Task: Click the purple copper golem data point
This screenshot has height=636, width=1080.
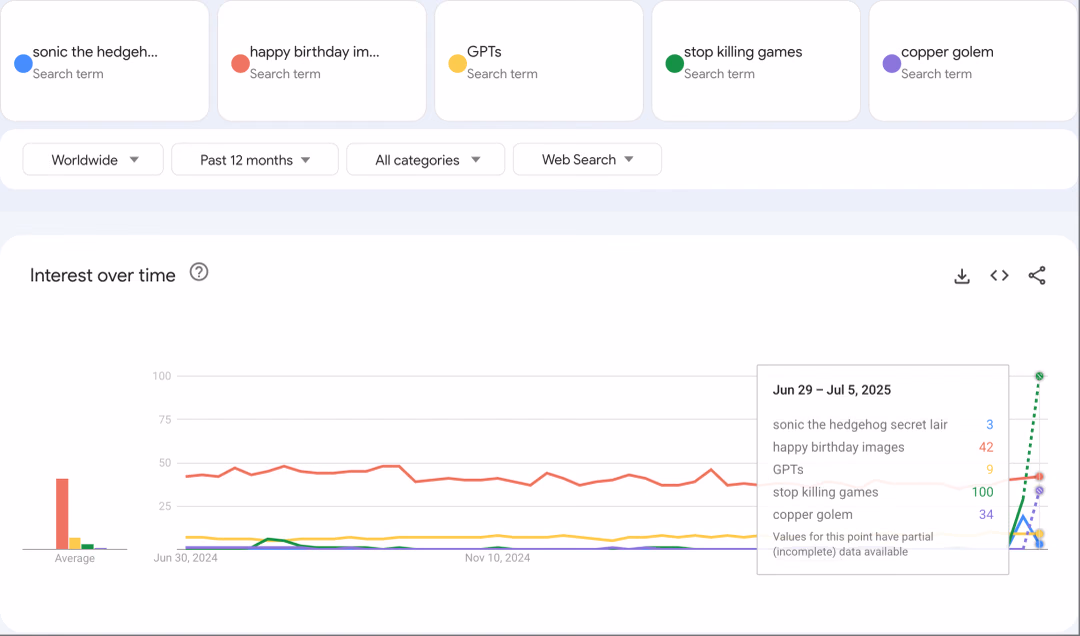Action: [1039, 491]
